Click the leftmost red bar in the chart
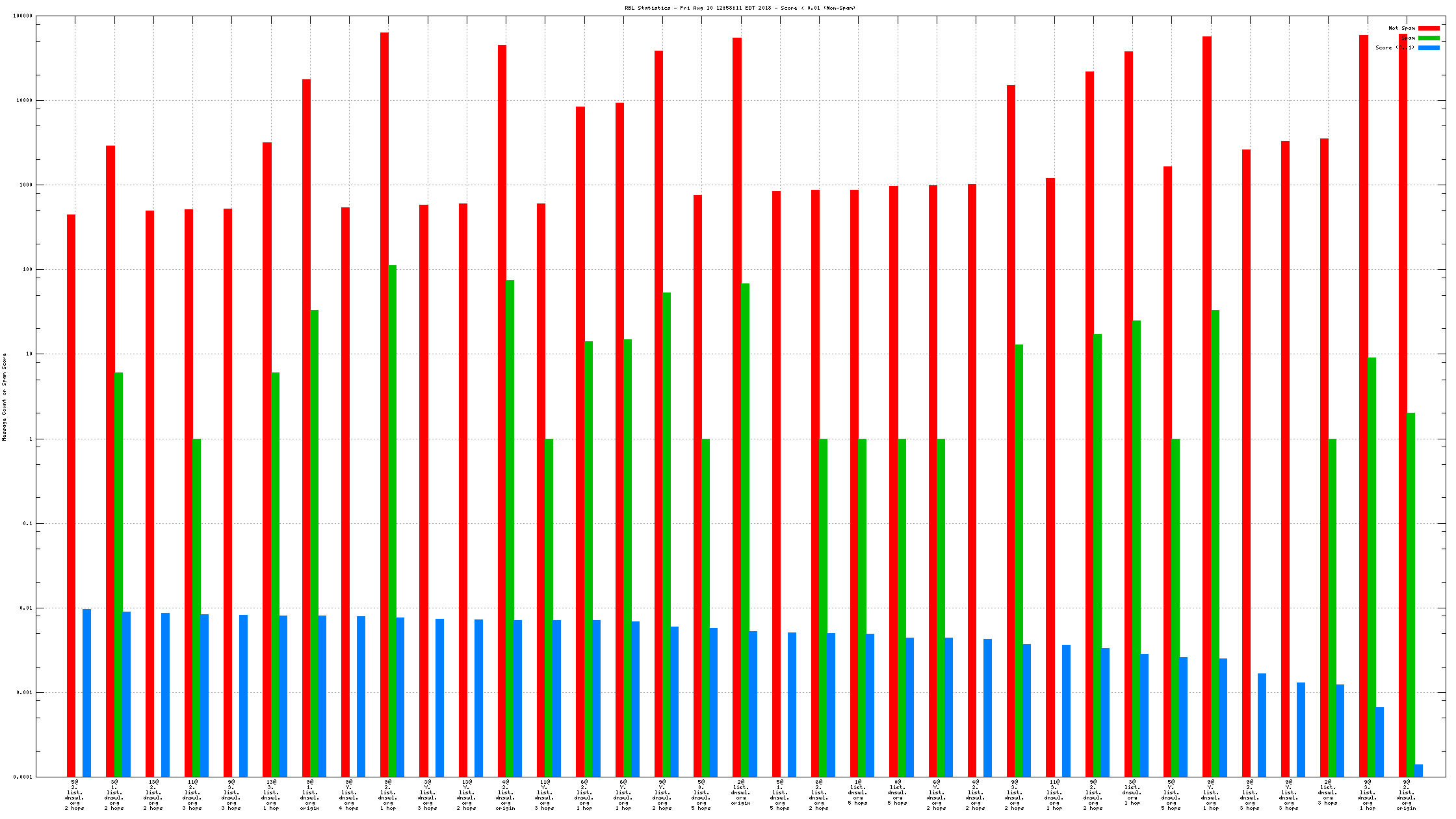The width and height of the screenshot is (1456, 819). (x=71, y=494)
